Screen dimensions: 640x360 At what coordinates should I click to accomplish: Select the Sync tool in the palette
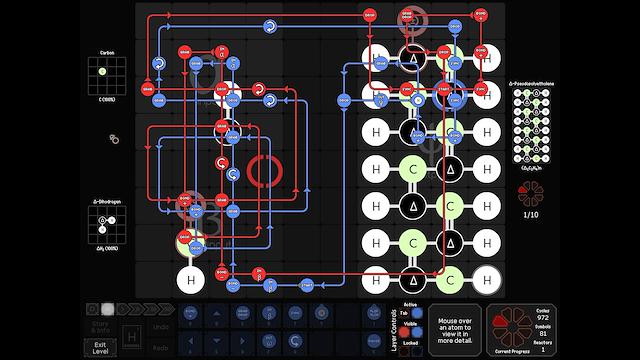point(295,314)
